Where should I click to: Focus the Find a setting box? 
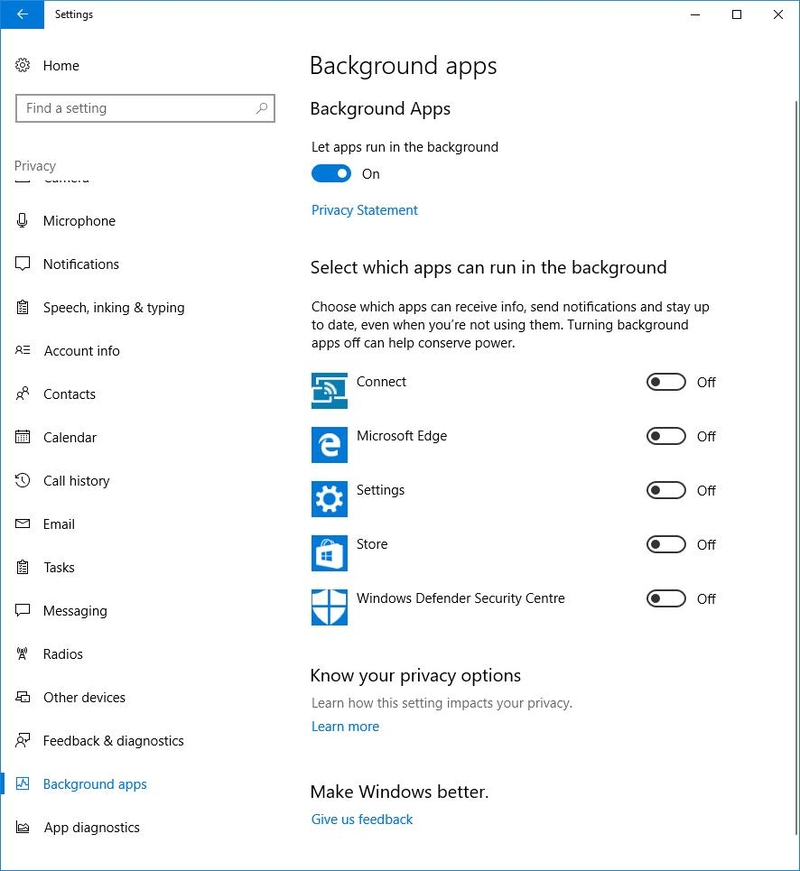click(145, 108)
